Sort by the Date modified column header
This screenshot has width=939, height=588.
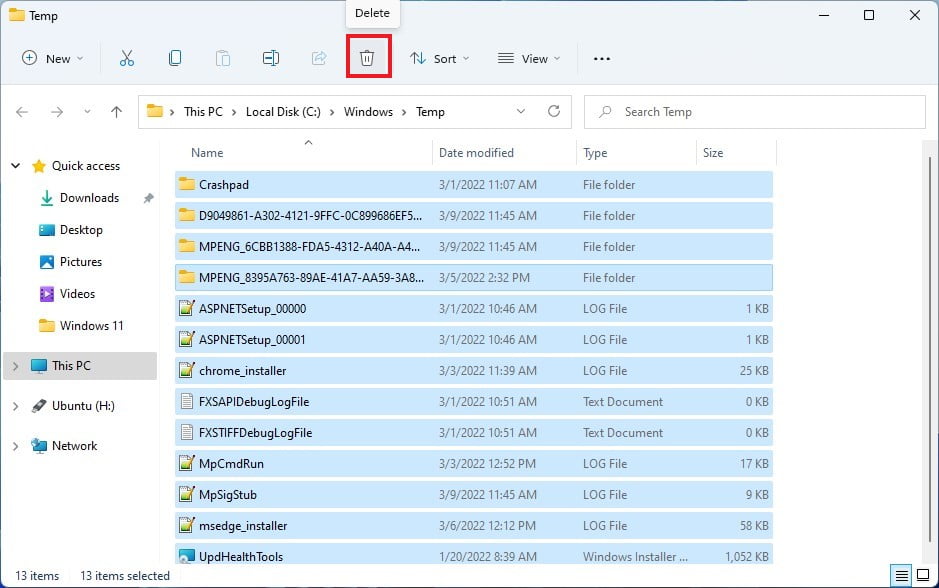[x=476, y=153]
